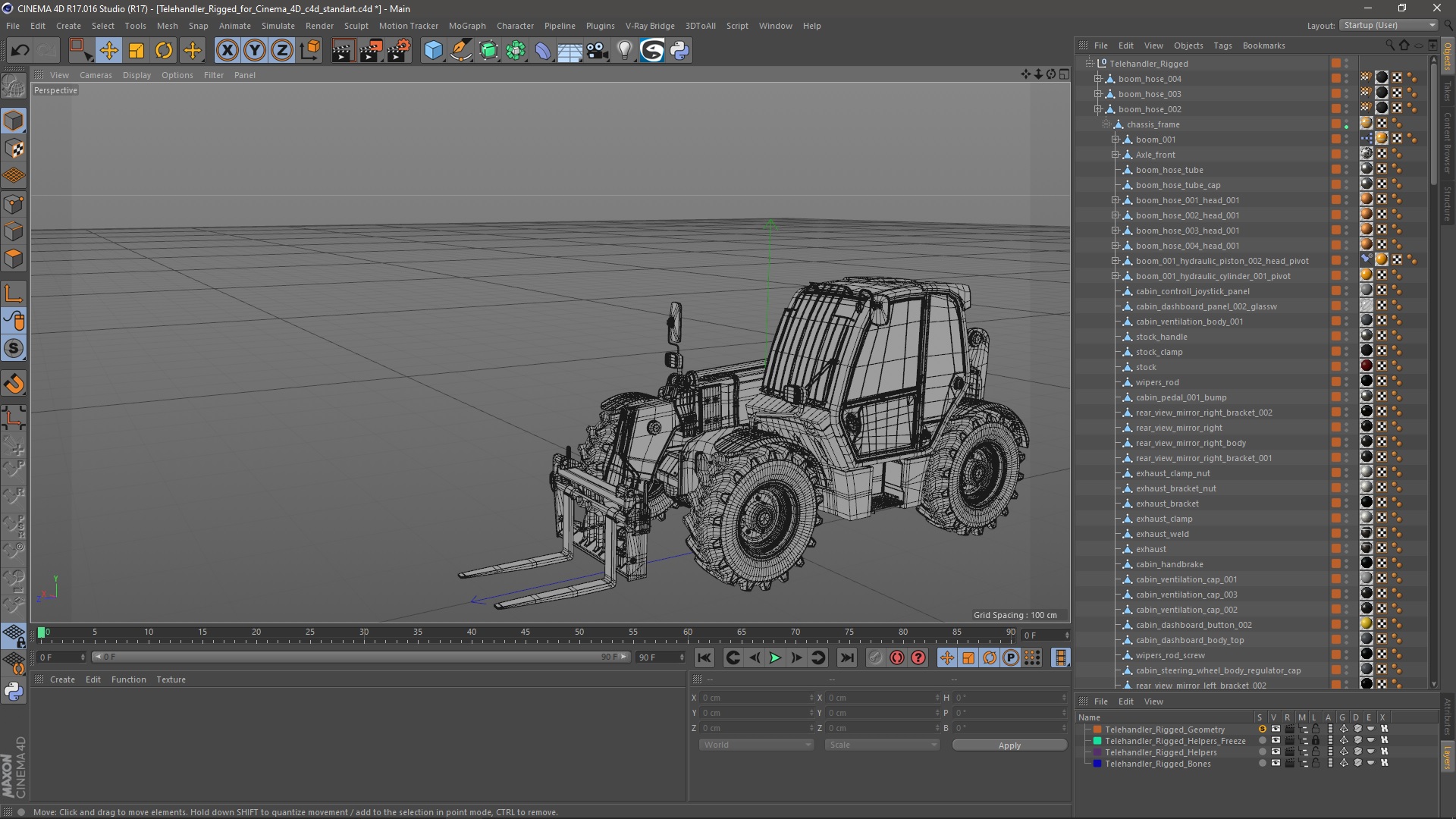This screenshot has width=1456, height=819.
Task: Switch to Edges mode
Action: tap(14, 231)
